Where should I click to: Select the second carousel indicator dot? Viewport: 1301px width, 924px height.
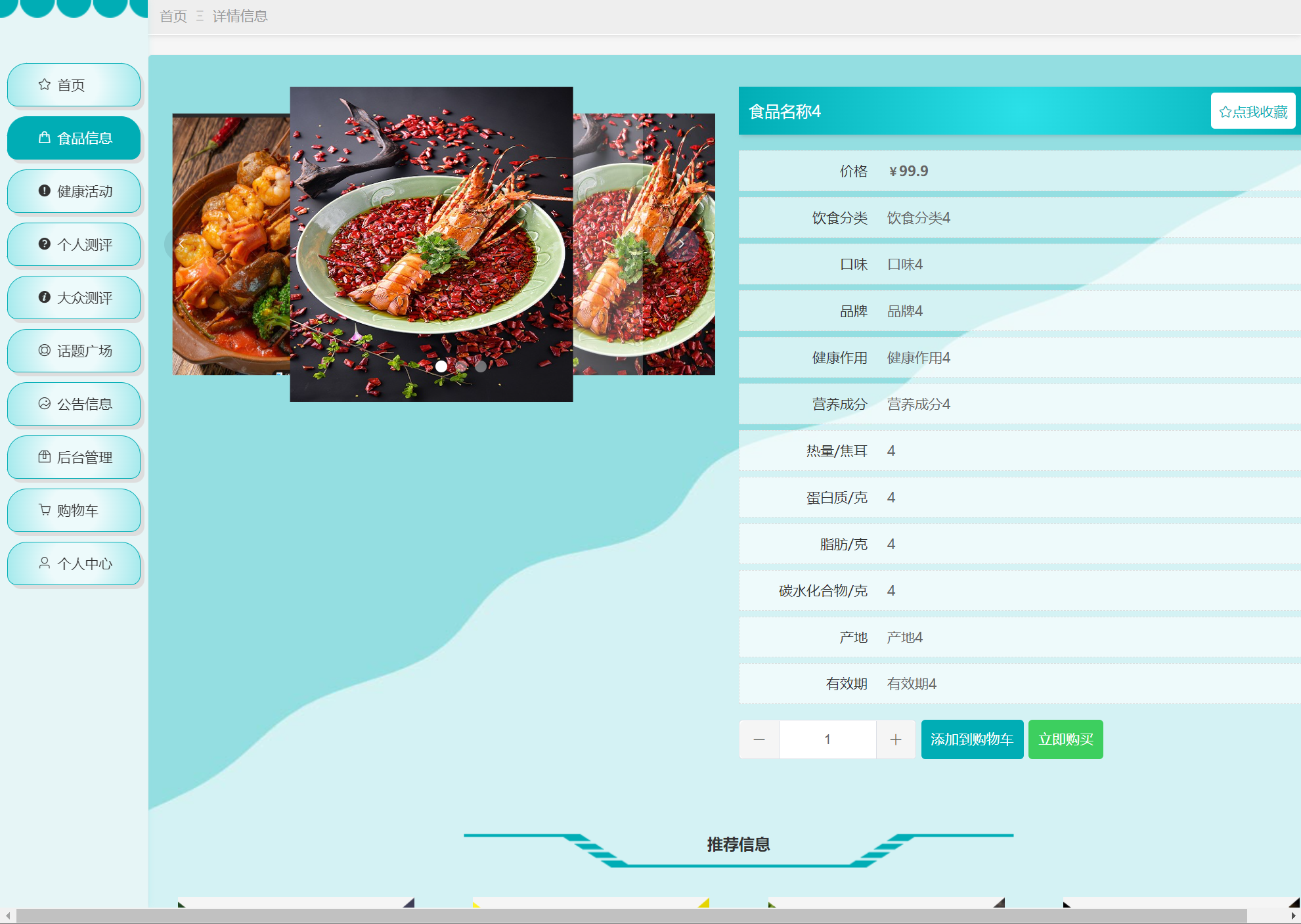(x=461, y=366)
